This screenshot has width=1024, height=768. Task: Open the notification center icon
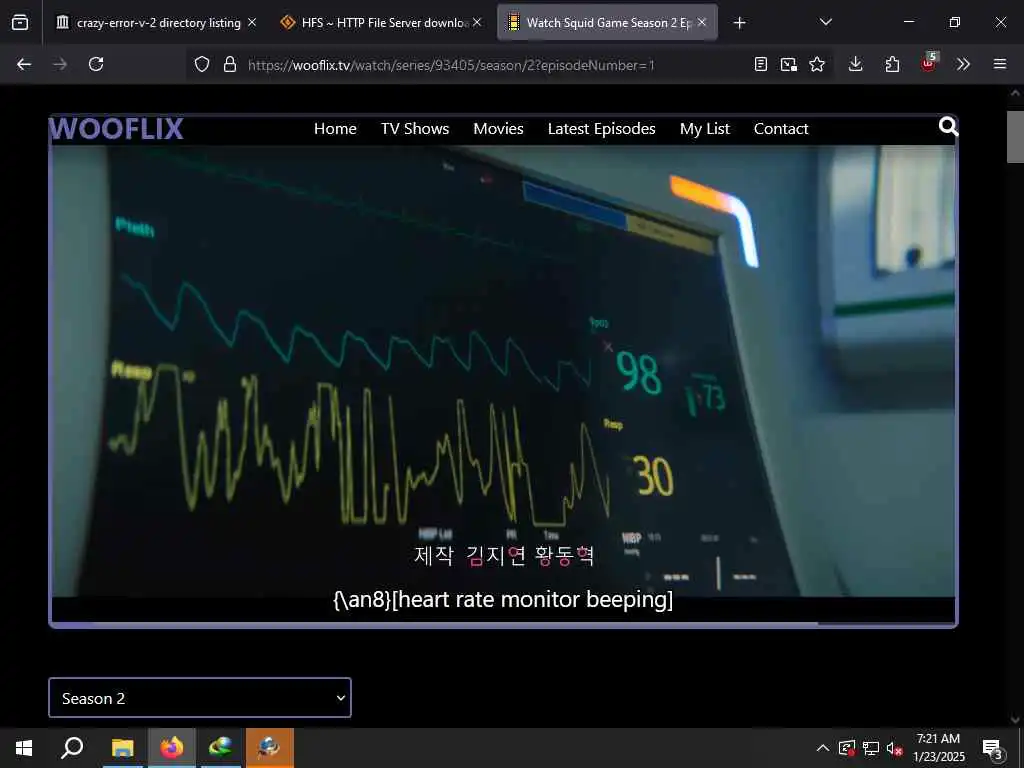coord(993,748)
